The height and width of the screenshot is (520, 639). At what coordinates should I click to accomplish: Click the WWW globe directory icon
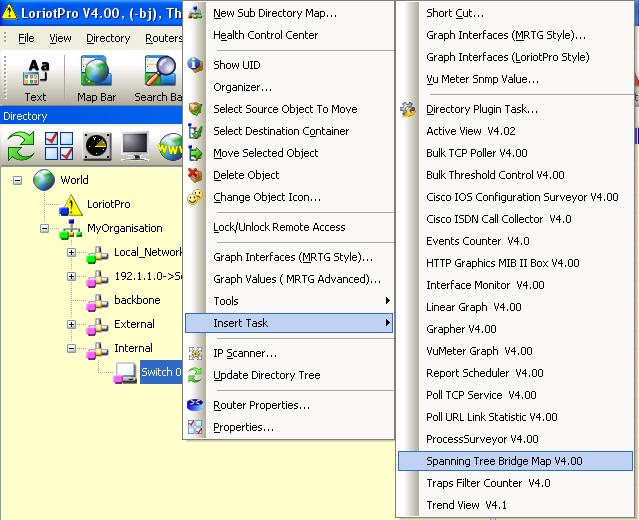coord(170,147)
